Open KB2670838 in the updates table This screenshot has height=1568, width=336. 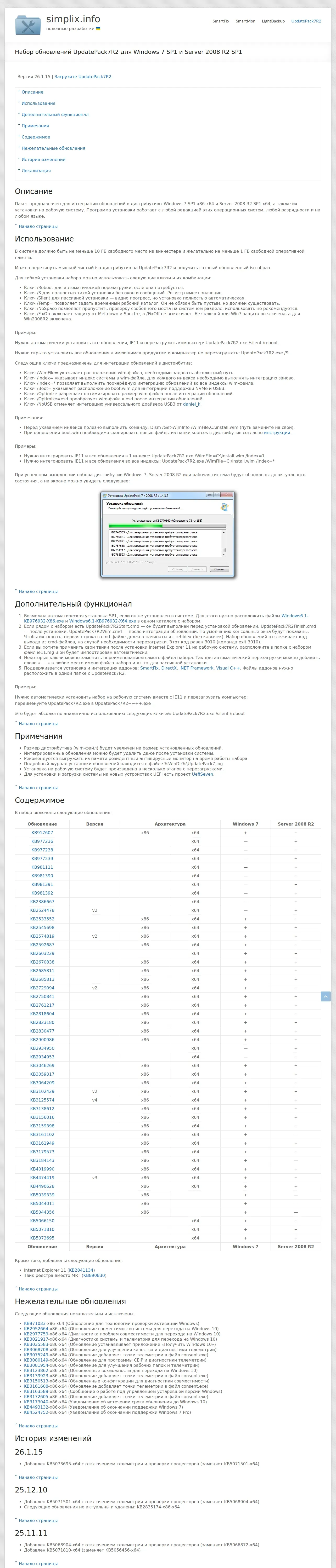click(42, 962)
